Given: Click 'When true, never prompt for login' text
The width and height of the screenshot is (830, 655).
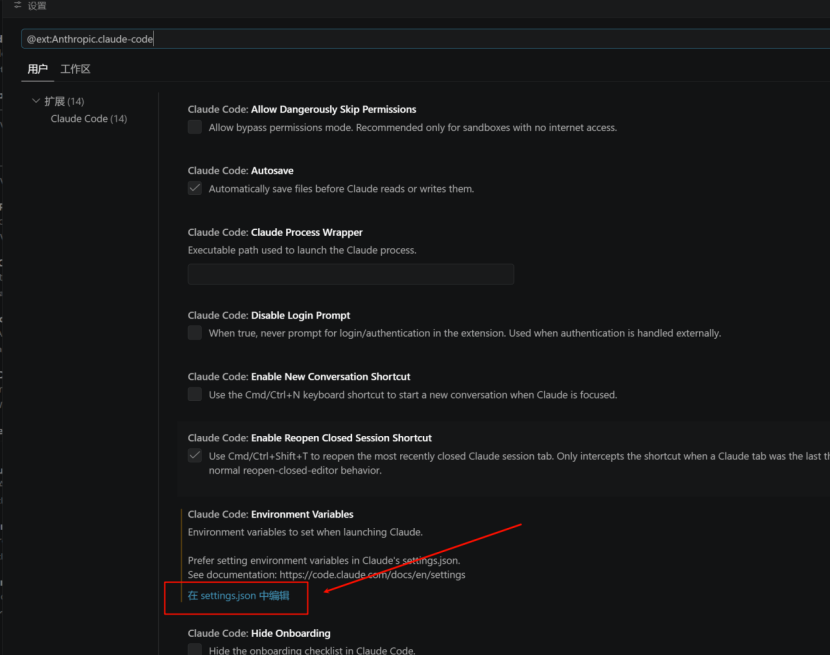Looking at the screenshot, I should (x=465, y=334).
